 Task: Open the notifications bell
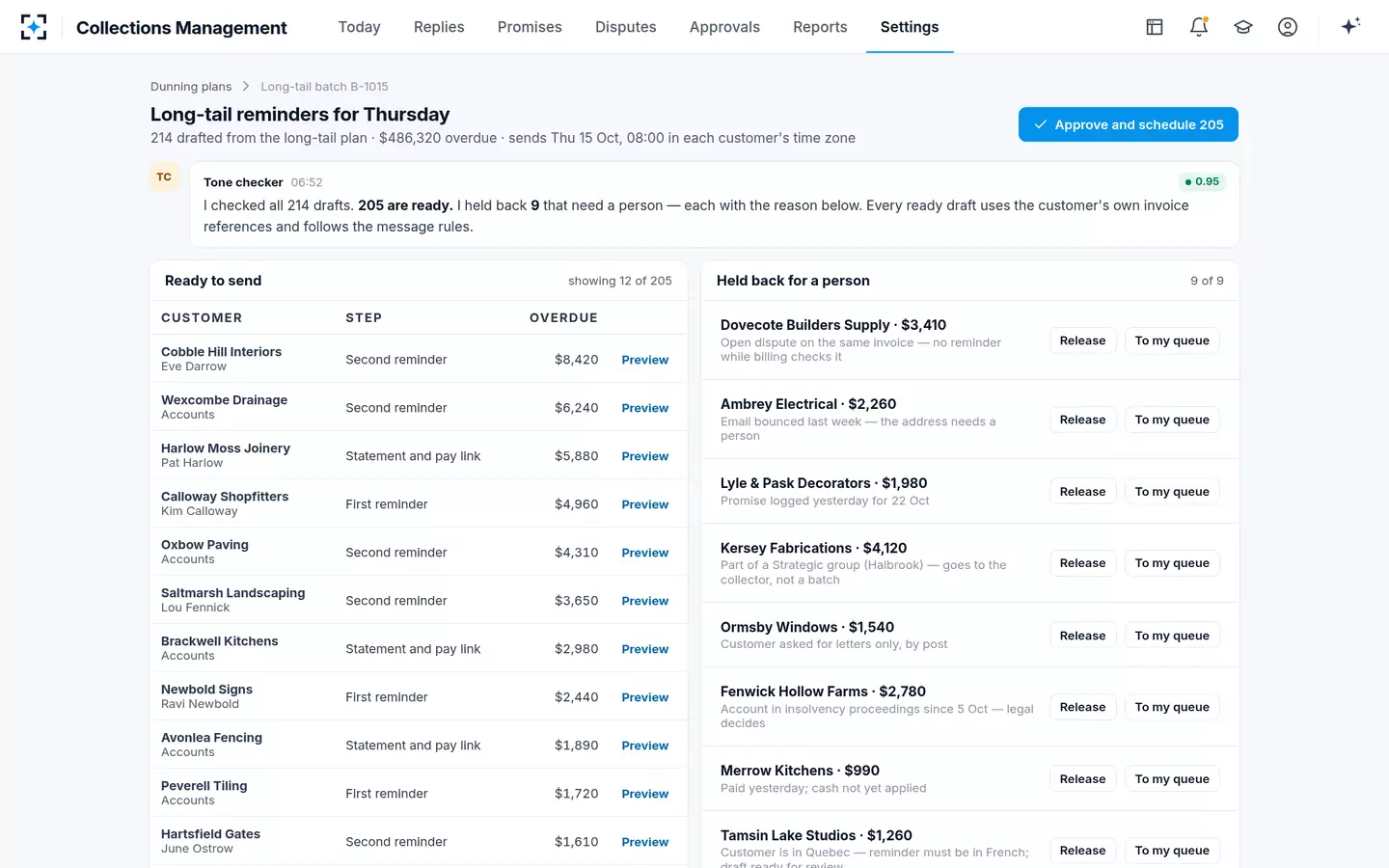pyautogui.click(x=1199, y=27)
